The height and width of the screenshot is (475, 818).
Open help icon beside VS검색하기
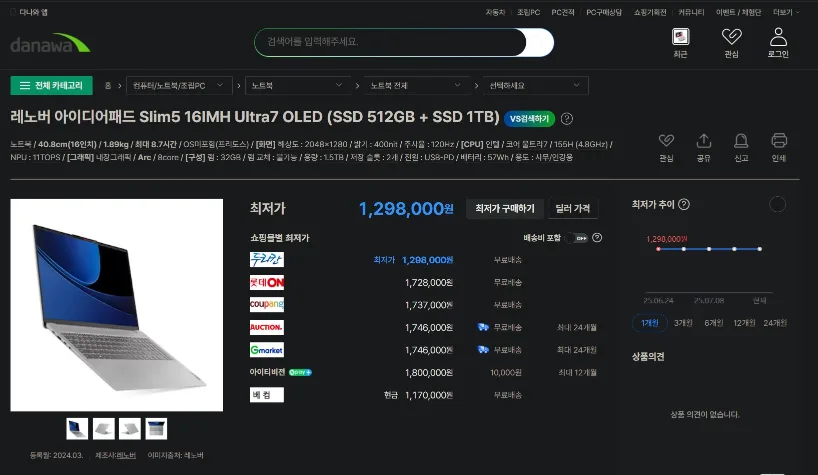pyautogui.click(x=567, y=119)
